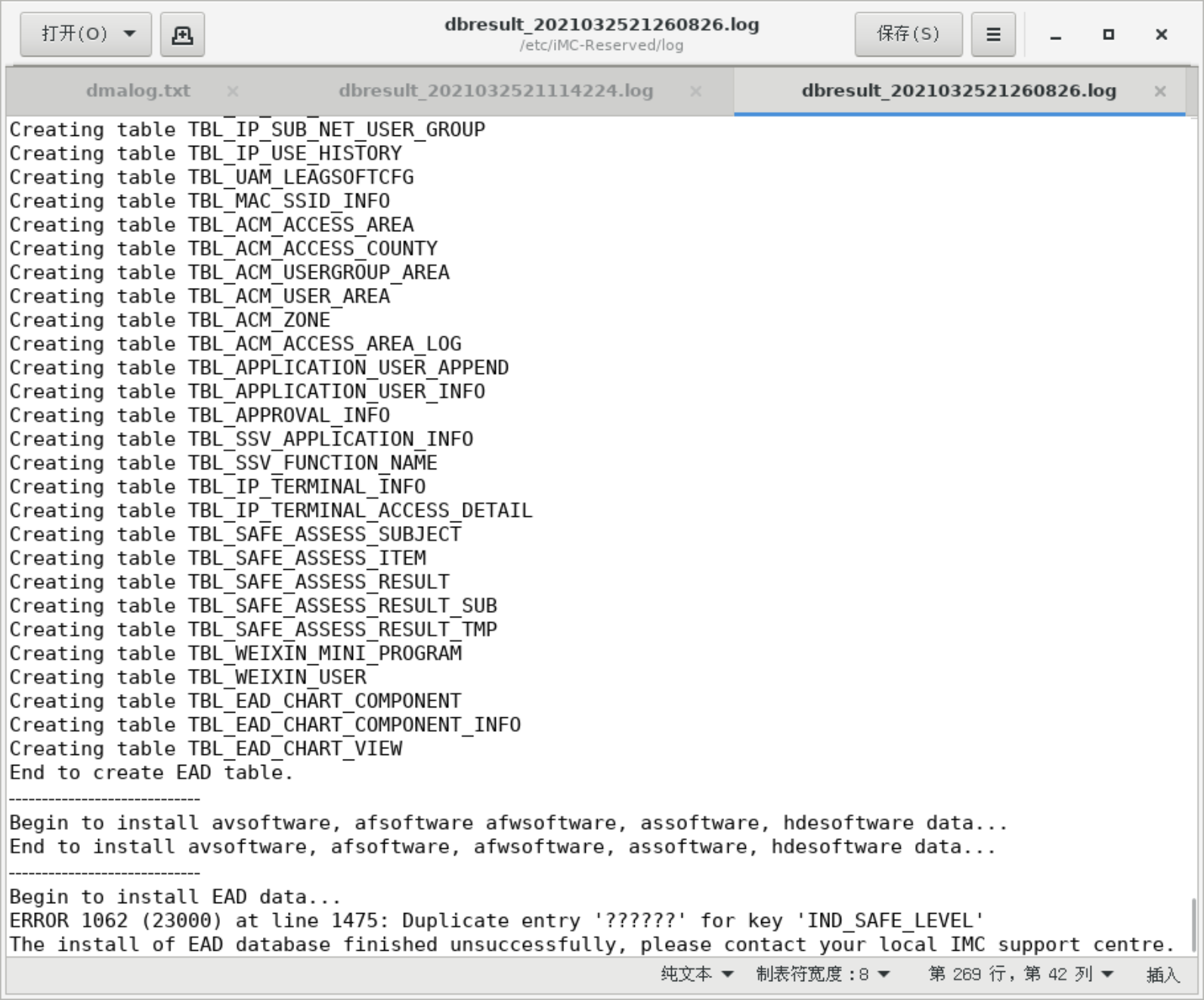Click the TBL_IP_TERMINAL_ACCESS_DETAIL line
The width and height of the screenshot is (1204, 1000).
[271, 511]
